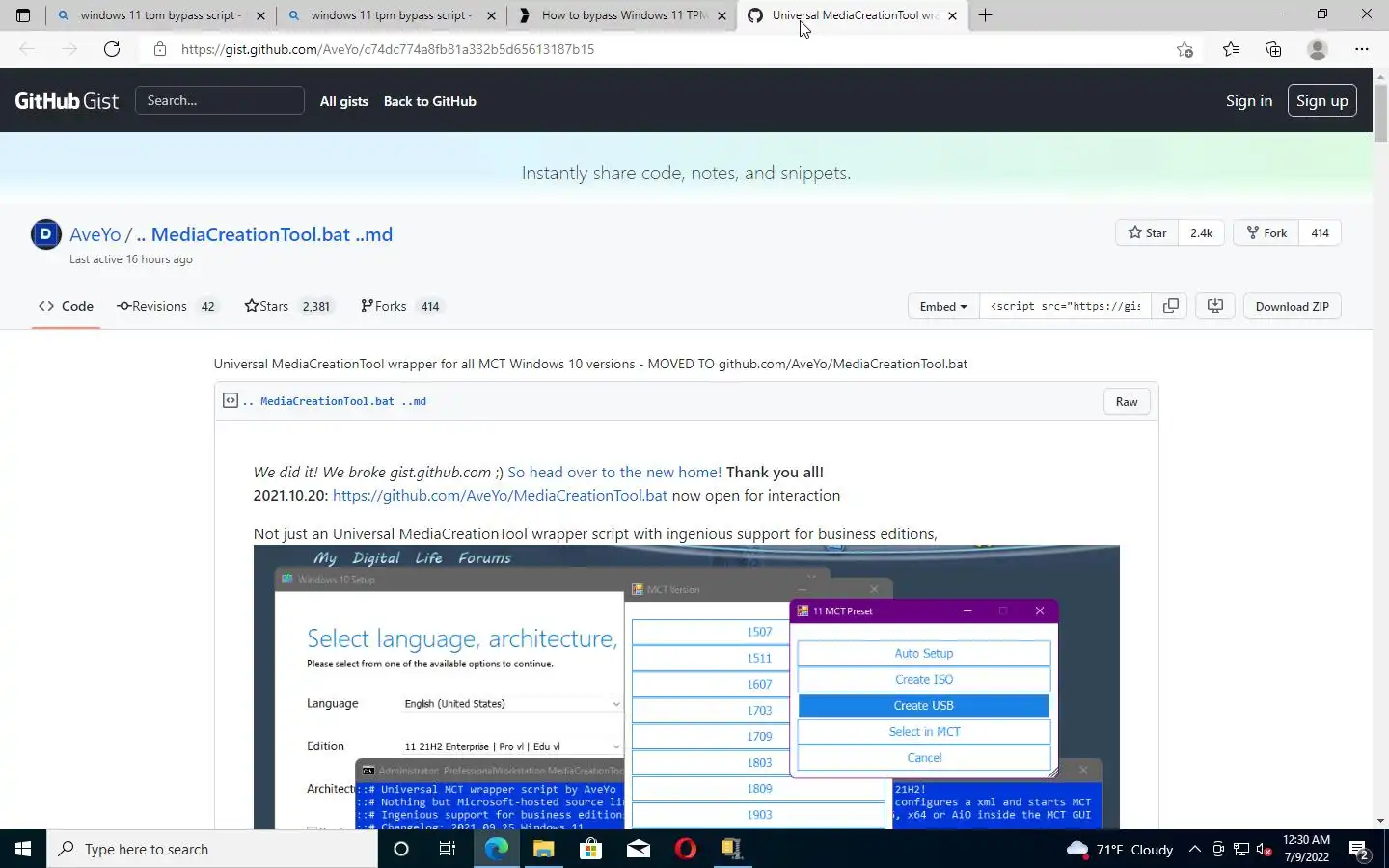Copy the embed script to clipboard
The width and height of the screenshot is (1389, 868).
pyautogui.click(x=1170, y=306)
